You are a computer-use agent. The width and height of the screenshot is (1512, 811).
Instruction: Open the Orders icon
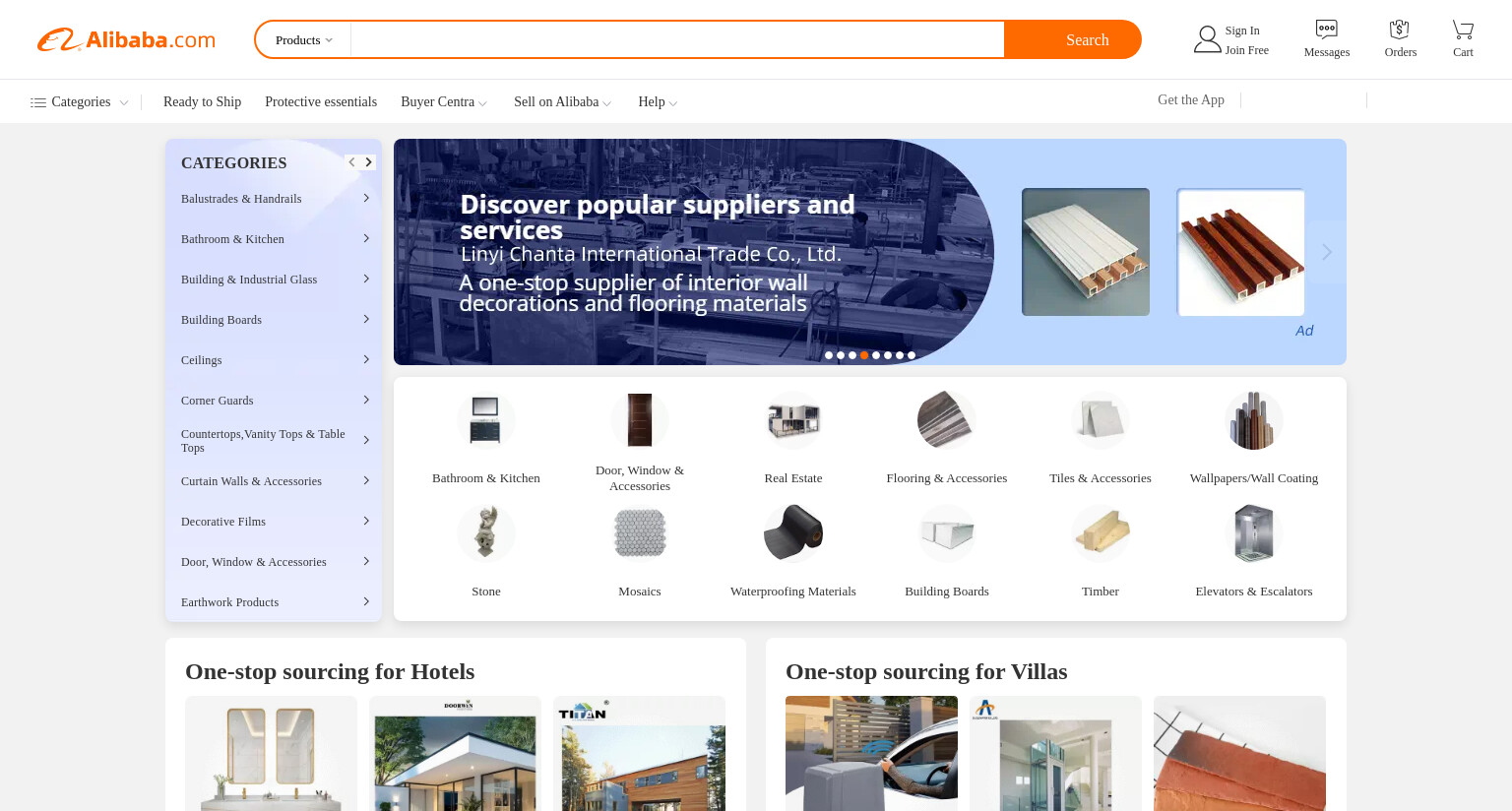pos(1400,30)
